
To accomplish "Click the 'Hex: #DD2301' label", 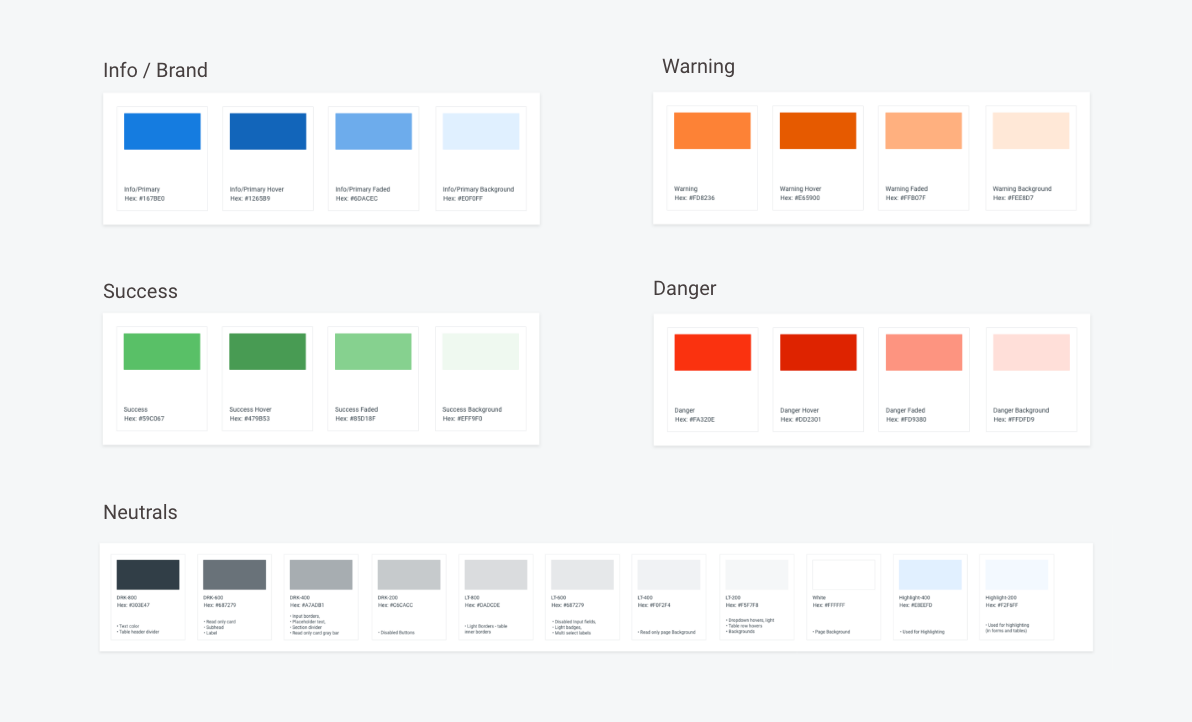I will [800, 420].
